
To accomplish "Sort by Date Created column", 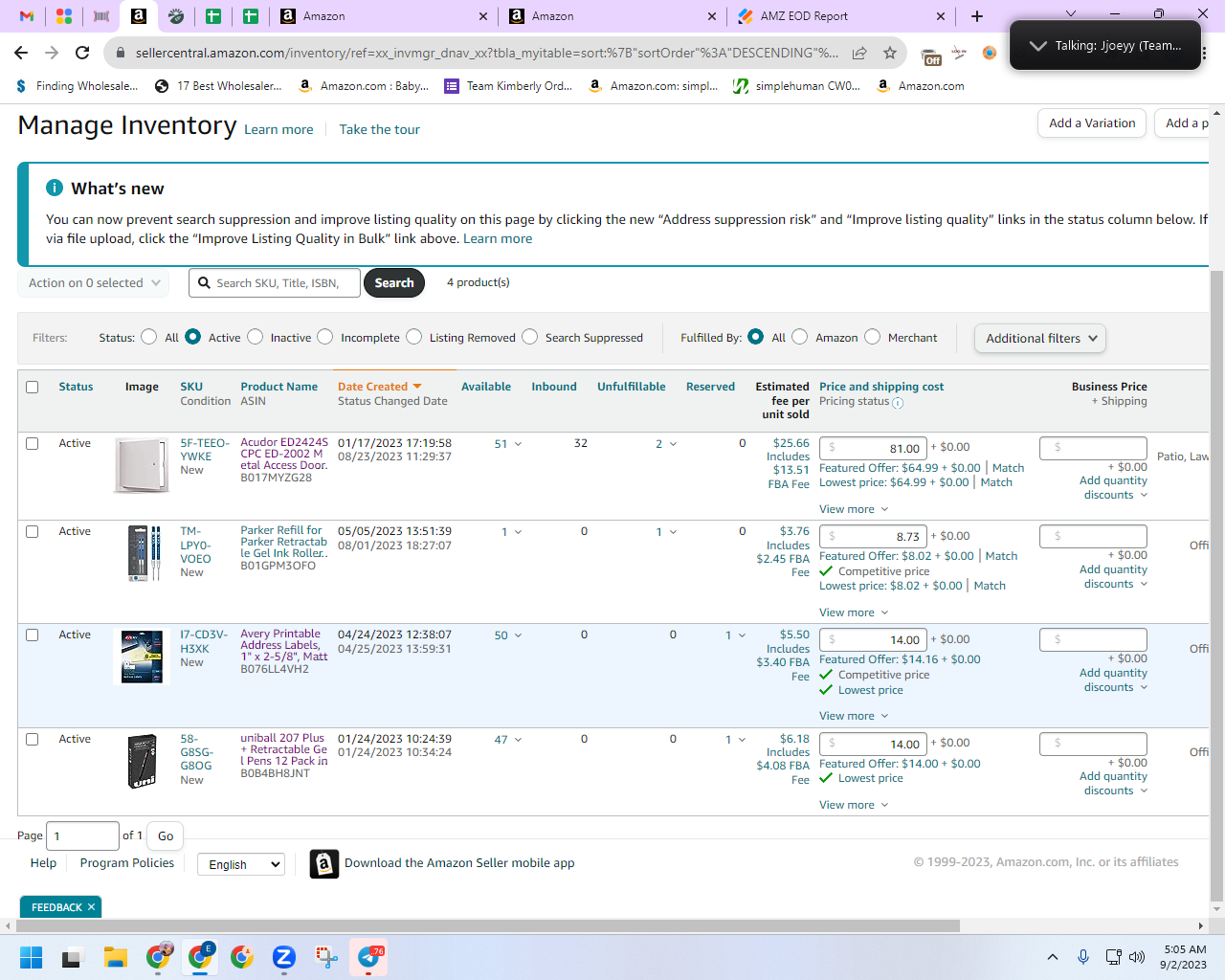I will [x=379, y=387].
